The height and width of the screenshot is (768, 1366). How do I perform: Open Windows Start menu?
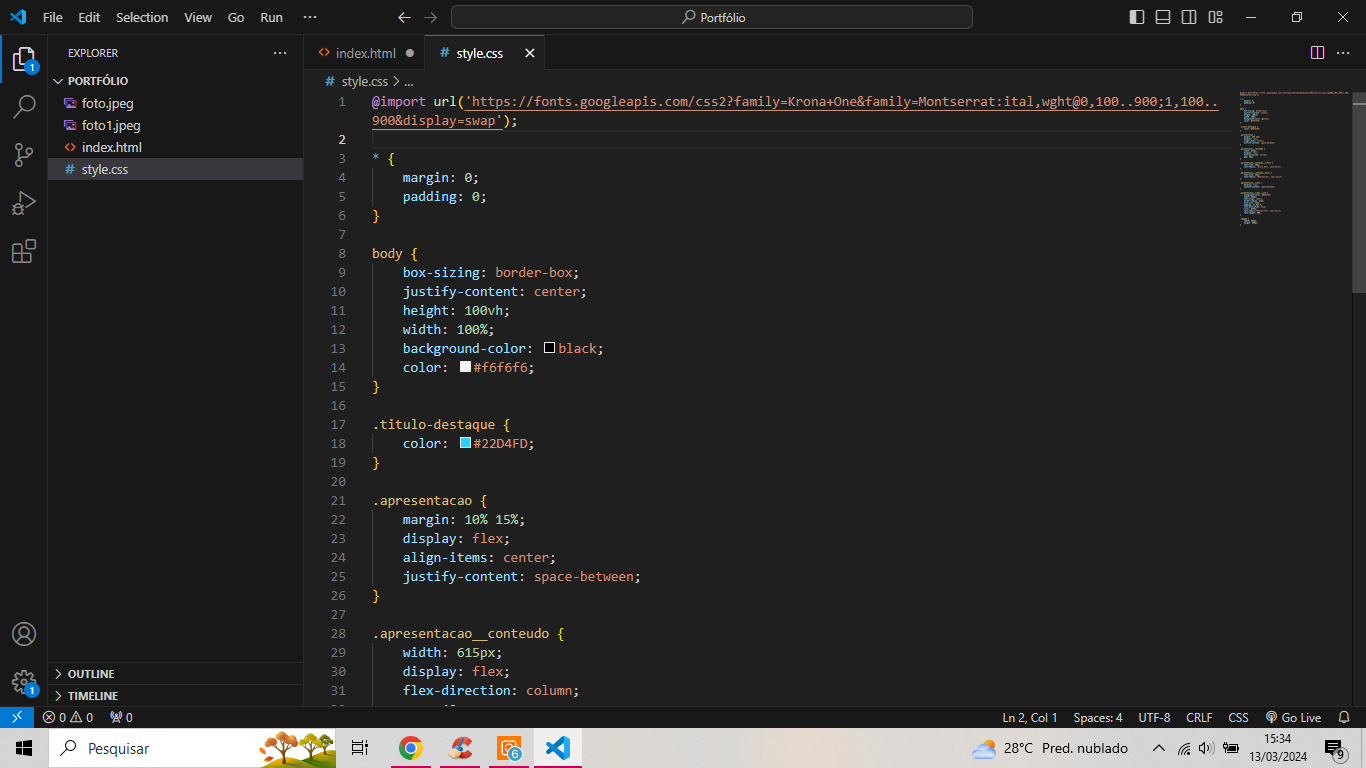[x=24, y=748]
